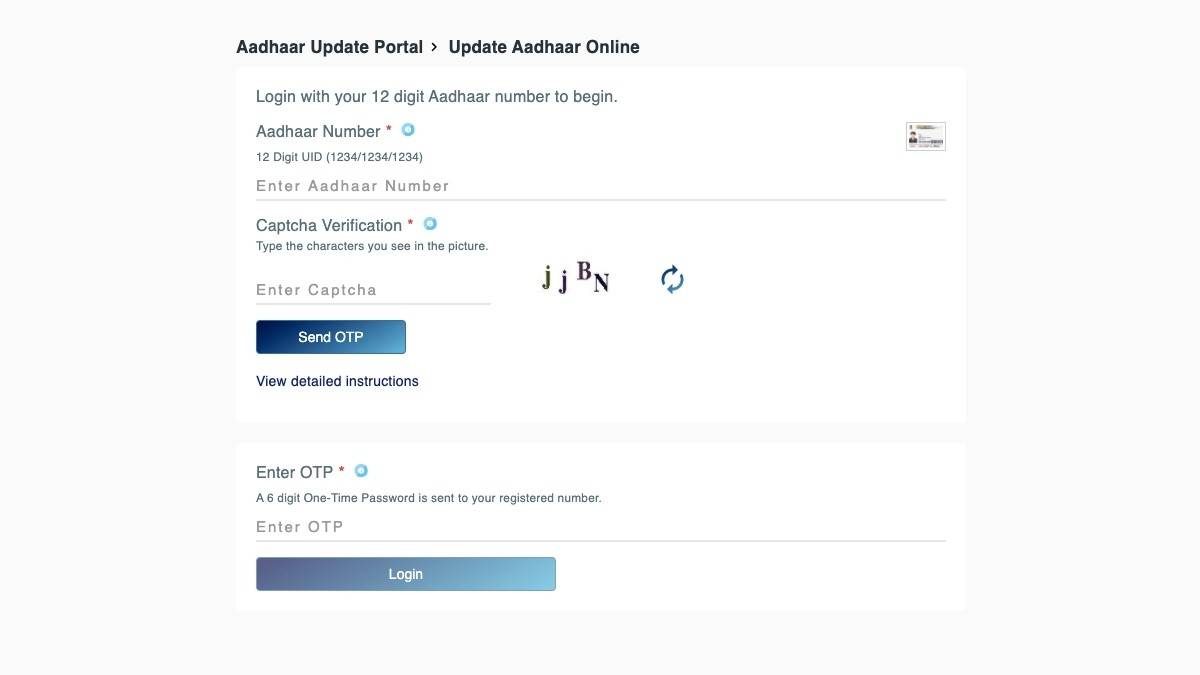The height and width of the screenshot is (675, 1200).
Task: Click the info icon beside Aadhaar Number
Action: (408, 130)
